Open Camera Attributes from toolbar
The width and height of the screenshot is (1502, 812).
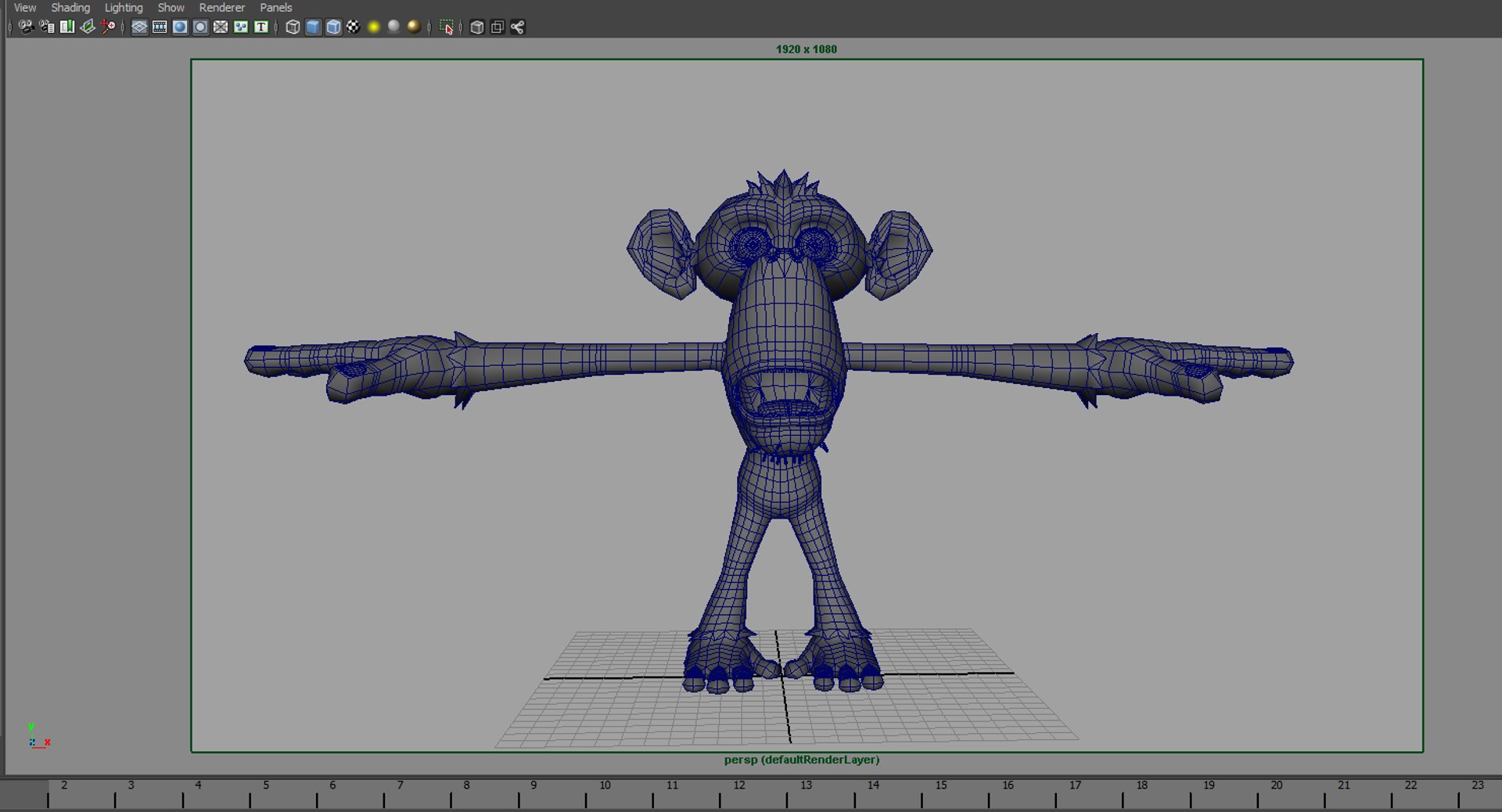pos(47,27)
